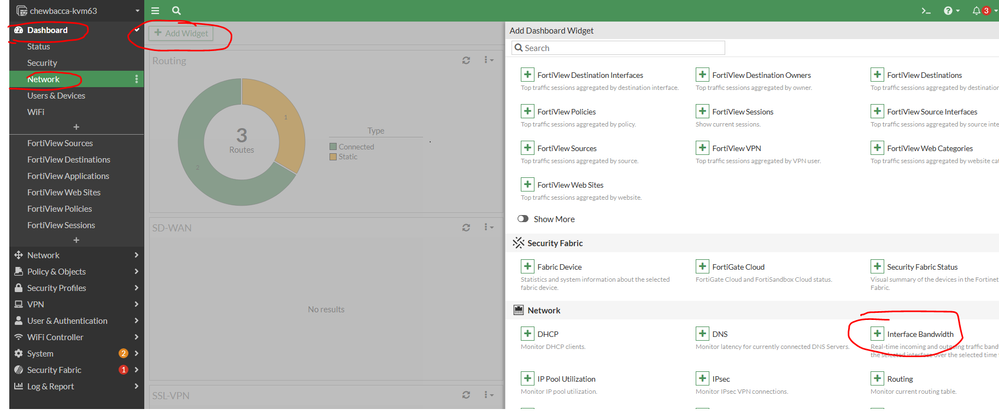The height and width of the screenshot is (412, 999).
Task: Click the Connected legend color swatch
Action: (333, 147)
